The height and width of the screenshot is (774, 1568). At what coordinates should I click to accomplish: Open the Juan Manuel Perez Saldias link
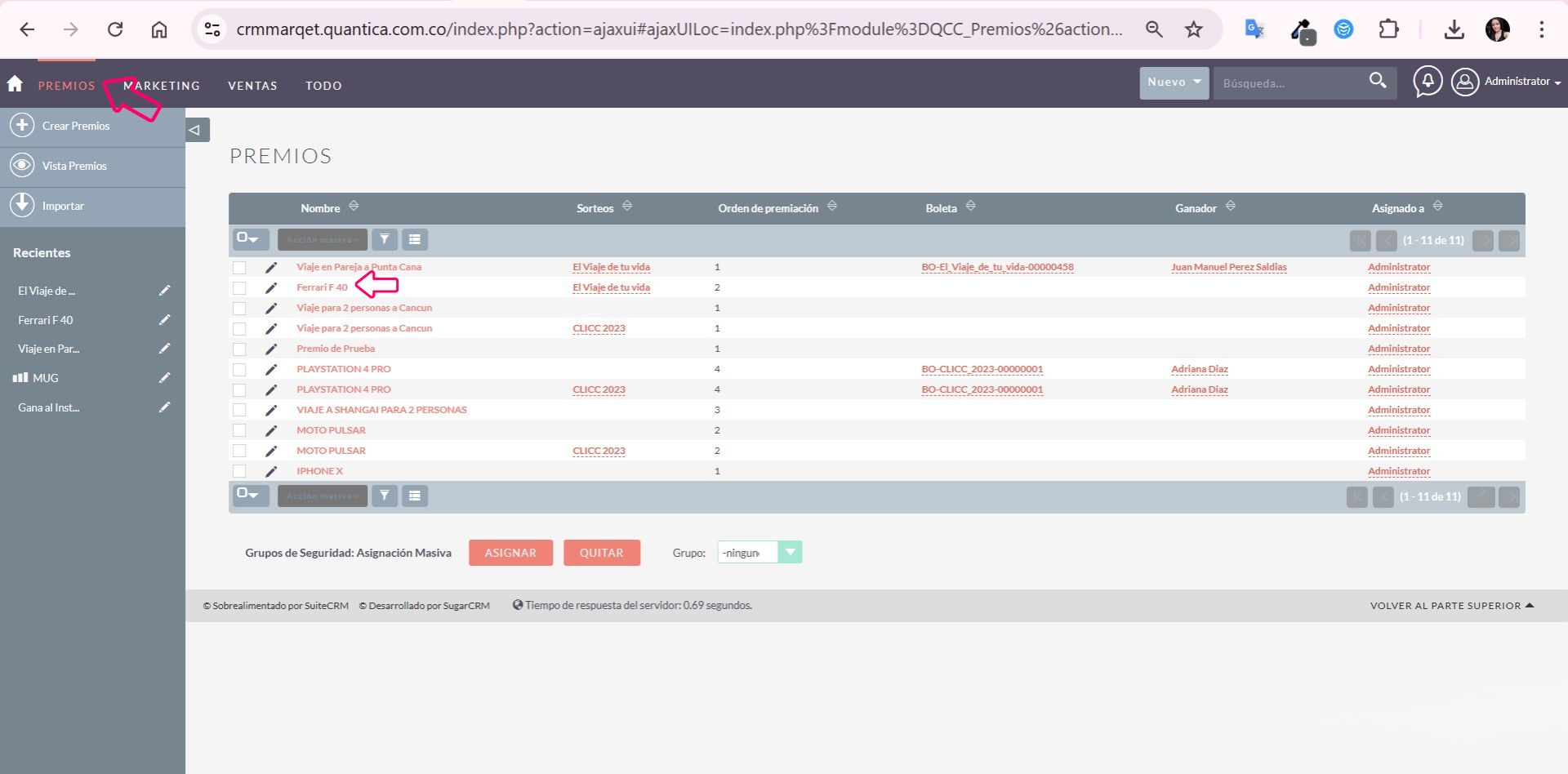[1228, 267]
